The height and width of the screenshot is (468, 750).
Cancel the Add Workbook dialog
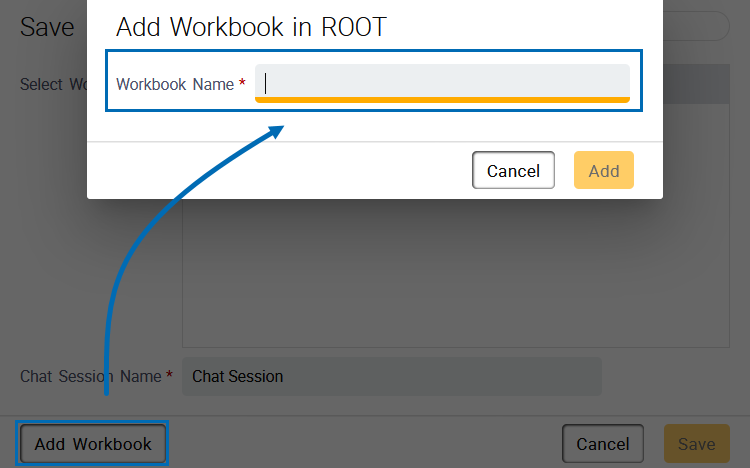click(513, 171)
